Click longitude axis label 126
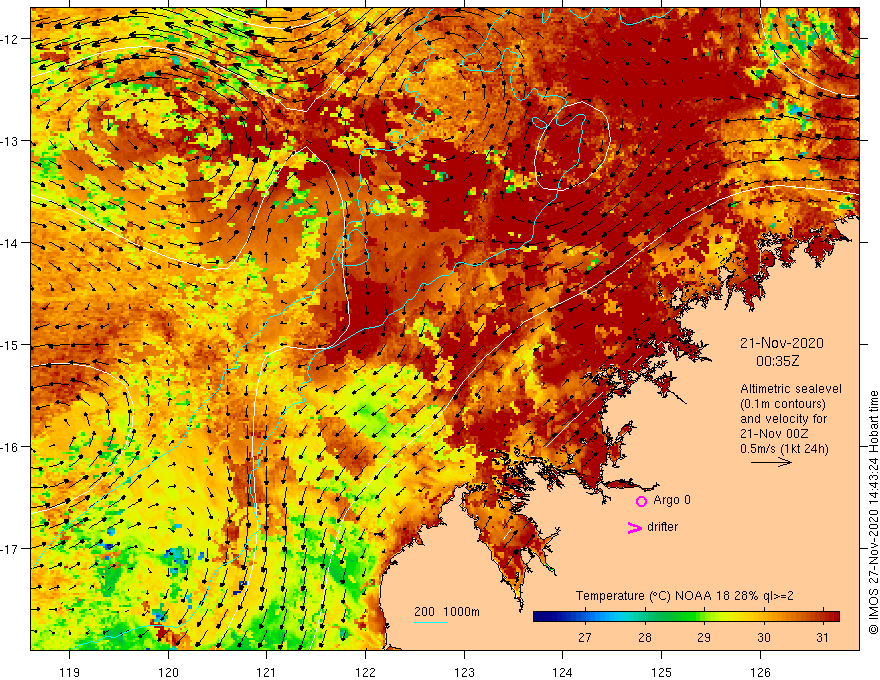Screen dimensions: 880x680 tap(760, 672)
